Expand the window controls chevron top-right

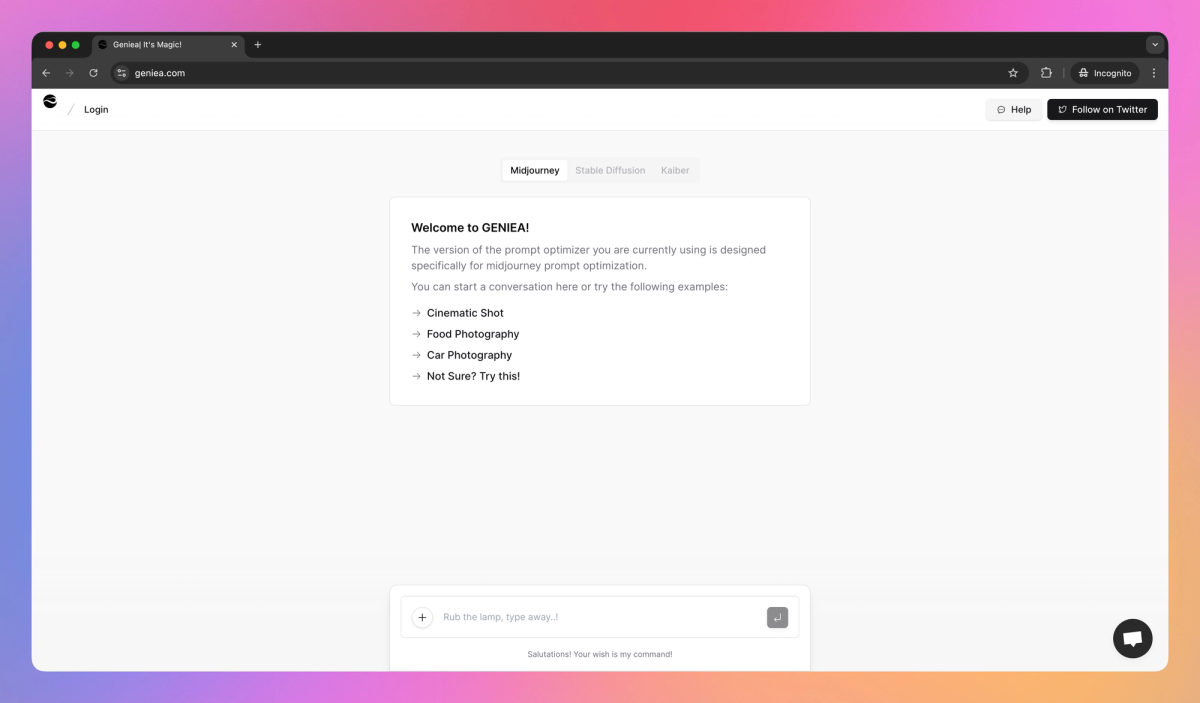click(x=1155, y=44)
